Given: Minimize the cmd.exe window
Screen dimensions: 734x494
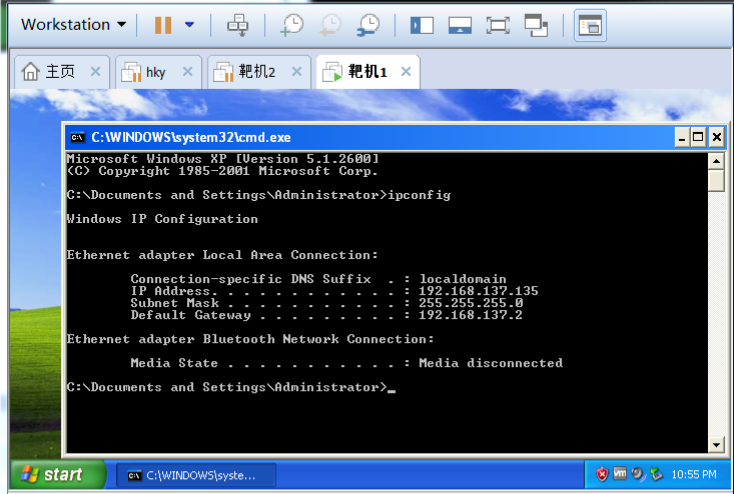Looking at the screenshot, I should point(682,137).
